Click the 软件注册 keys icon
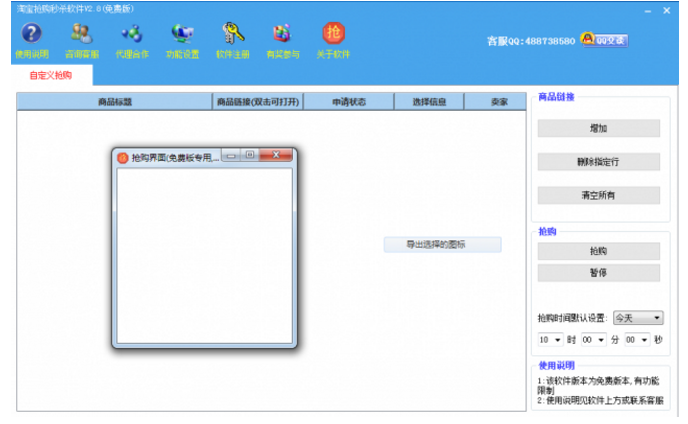The width and height of the screenshot is (688, 424). pos(233,33)
